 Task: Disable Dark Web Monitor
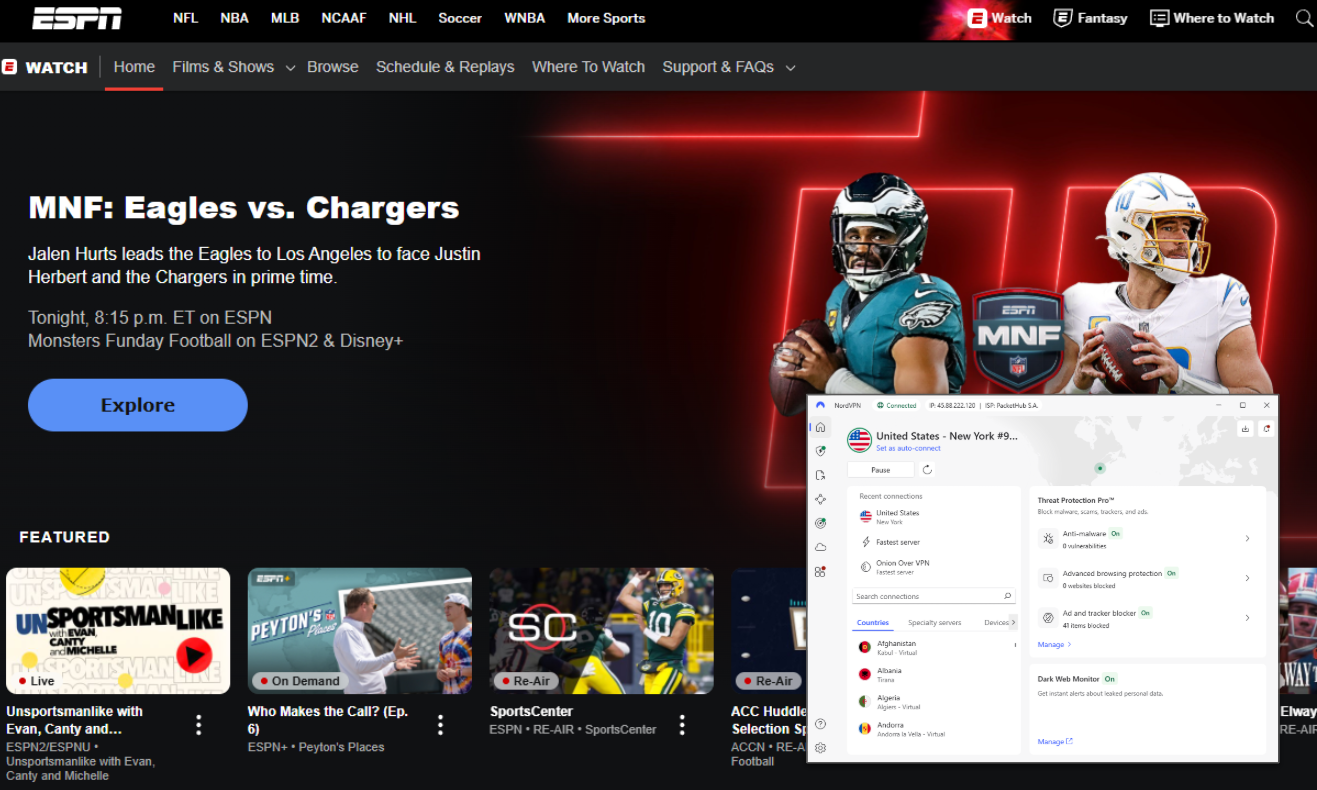(x=1109, y=679)
